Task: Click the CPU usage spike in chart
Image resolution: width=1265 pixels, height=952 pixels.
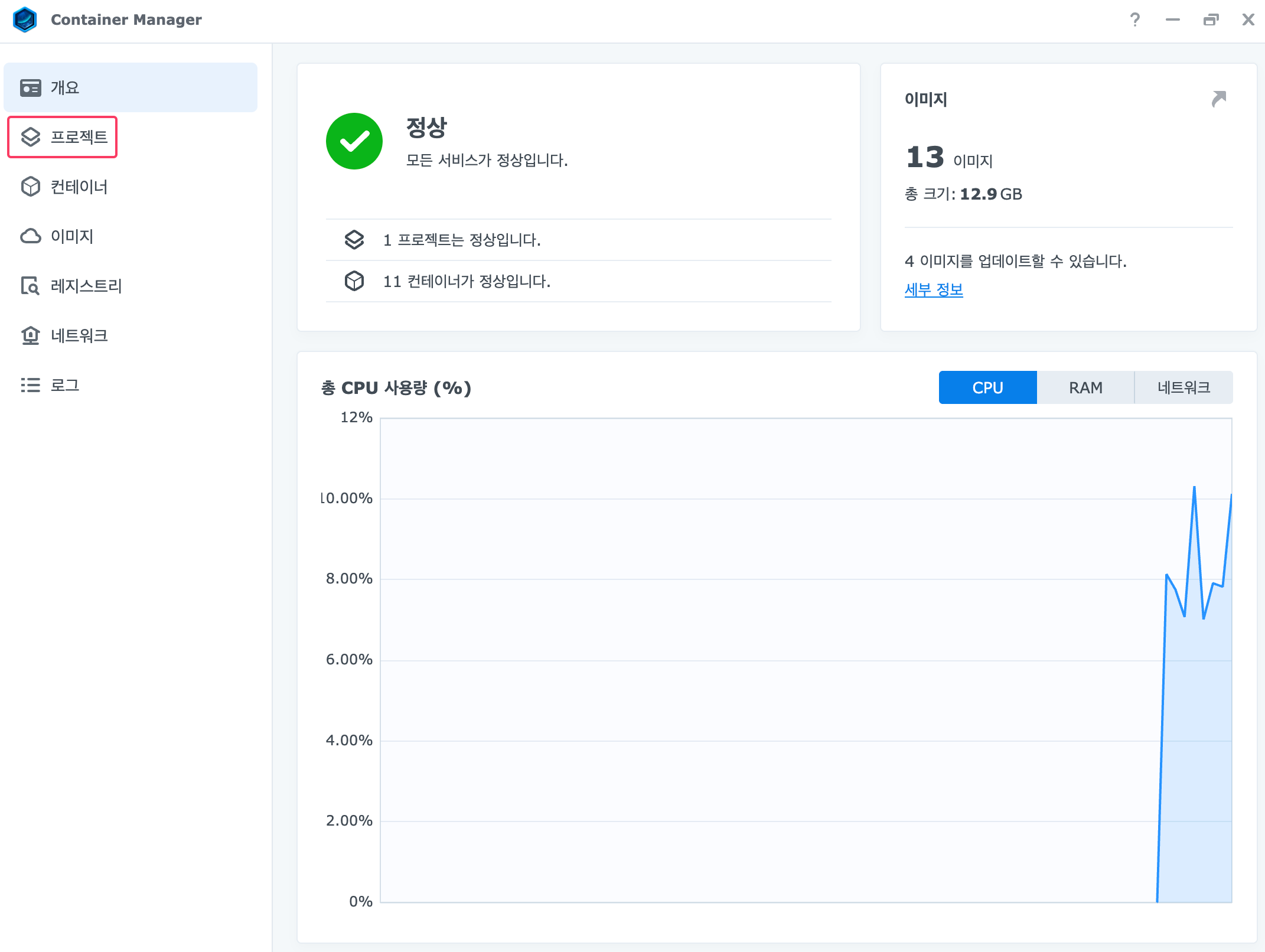Action: click(1194, 488)
